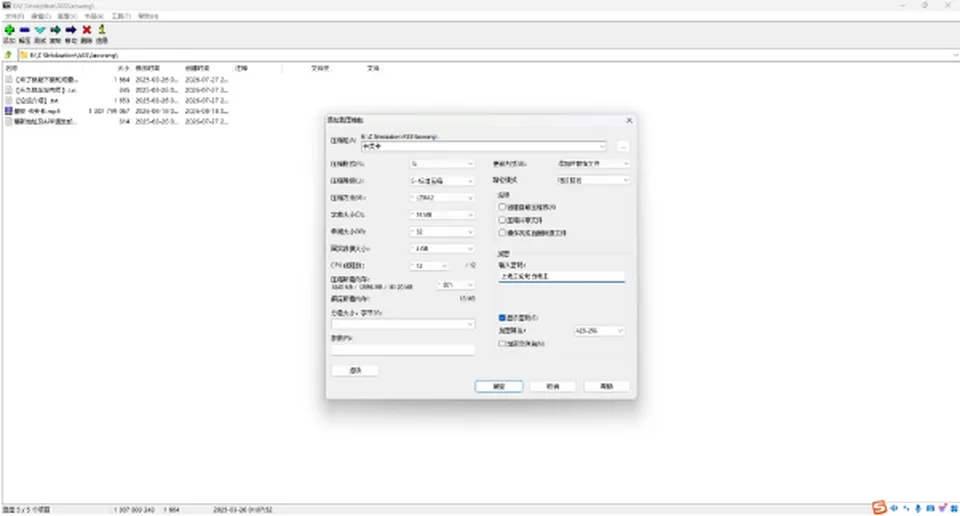Click the Help button in the dialog
The width and height of the screenshot is (960, 516).
607,386
